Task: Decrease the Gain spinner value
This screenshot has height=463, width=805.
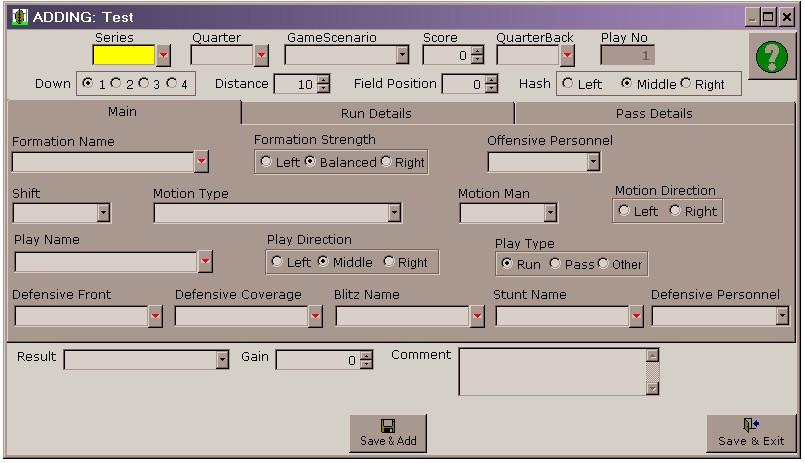Action: pos(366,365)
